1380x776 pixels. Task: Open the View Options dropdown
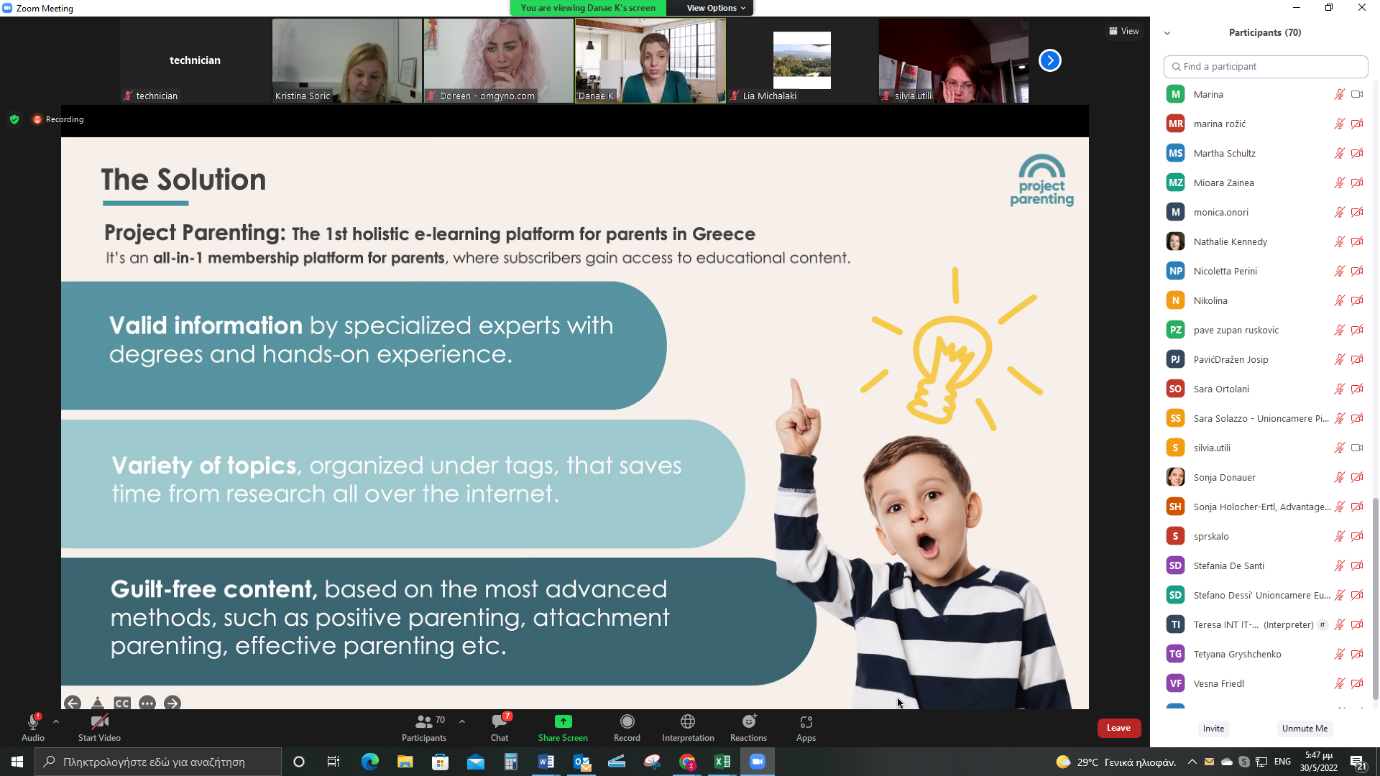click(715, 8)
